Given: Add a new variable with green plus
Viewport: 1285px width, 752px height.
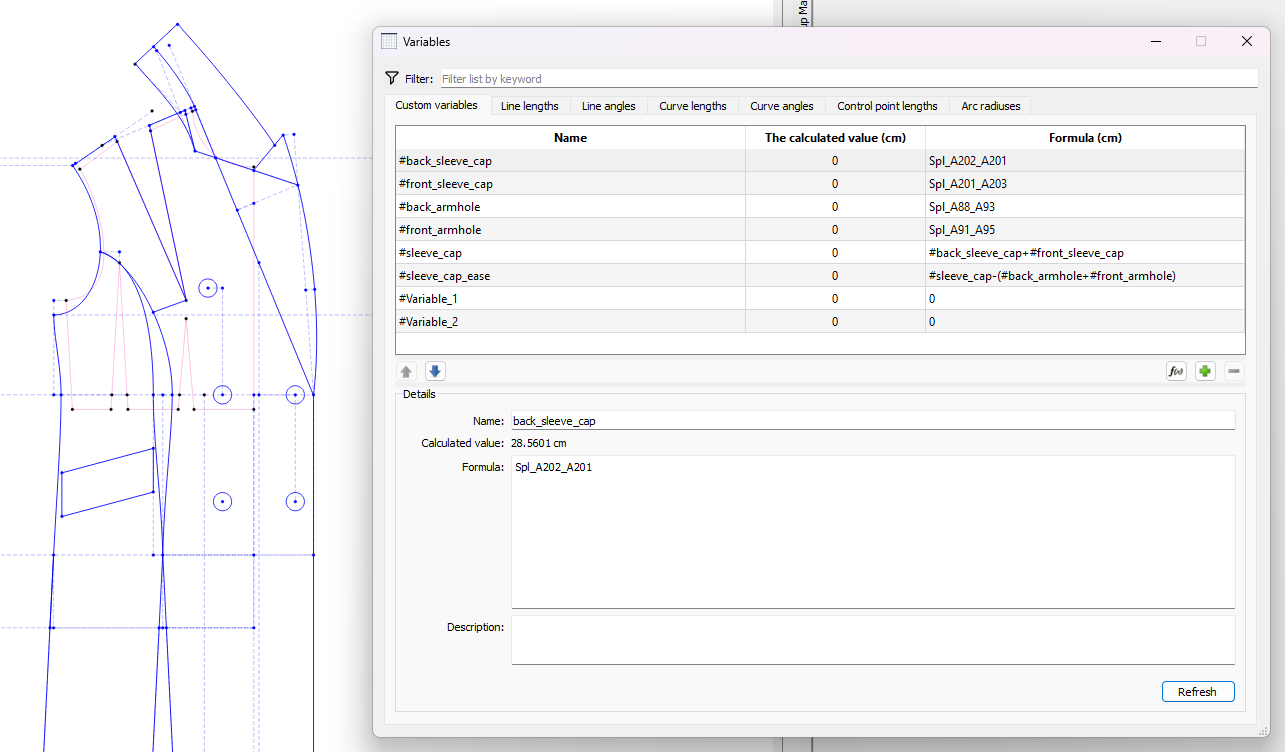Looking at the screenshot, I should [1205, 371].
